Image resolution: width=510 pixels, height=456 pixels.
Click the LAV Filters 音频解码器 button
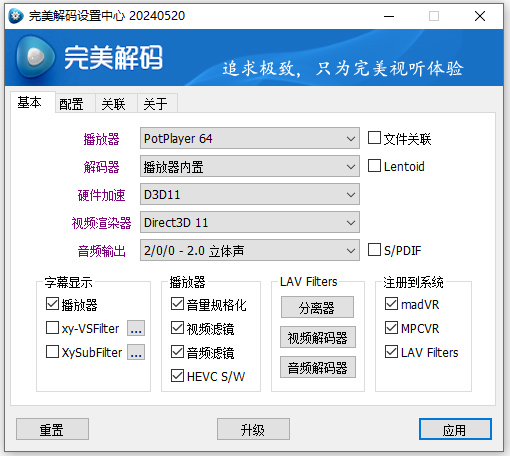(x=318, y=367)
